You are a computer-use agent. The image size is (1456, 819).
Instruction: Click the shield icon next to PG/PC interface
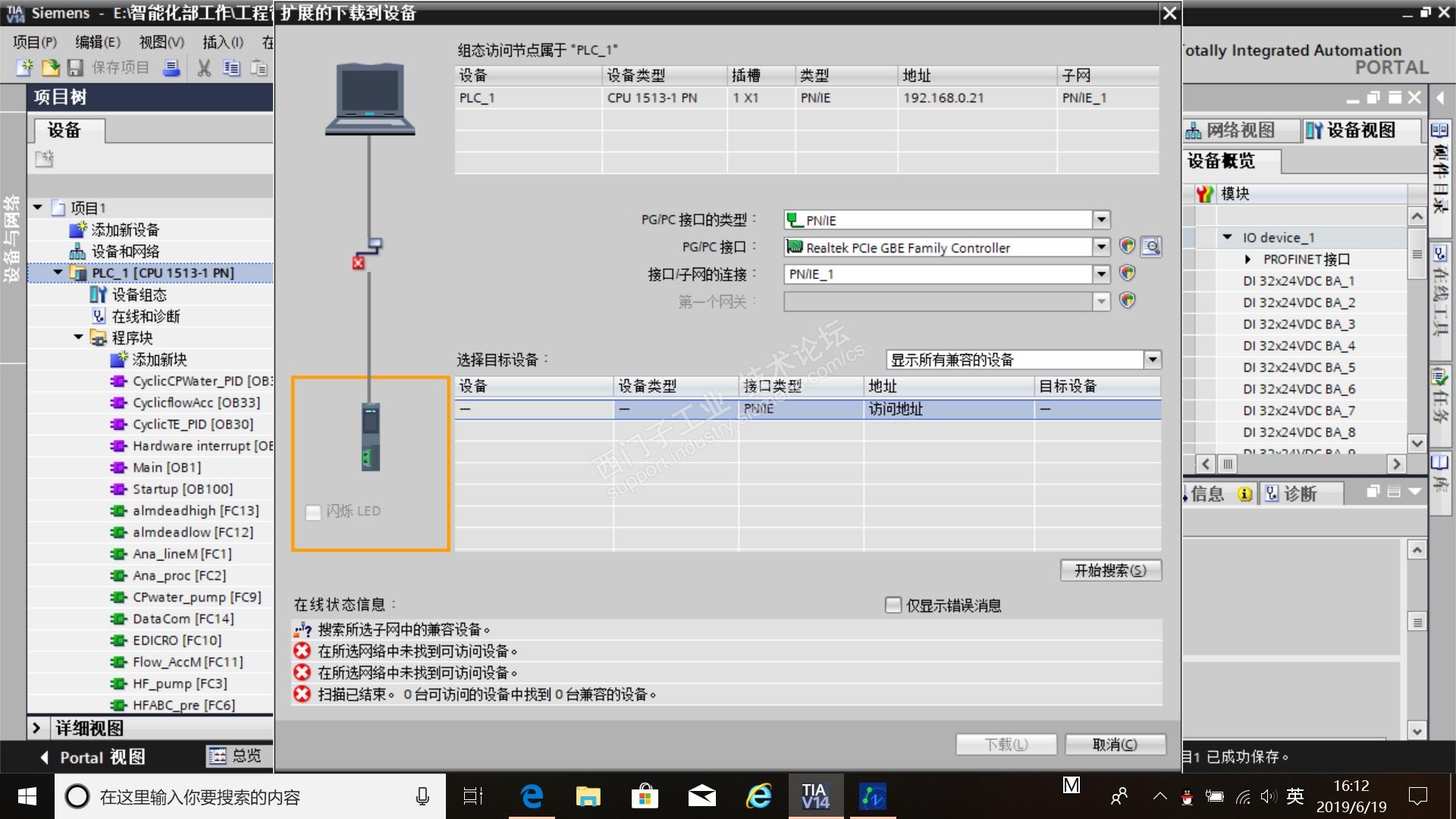coord(1127,246)
